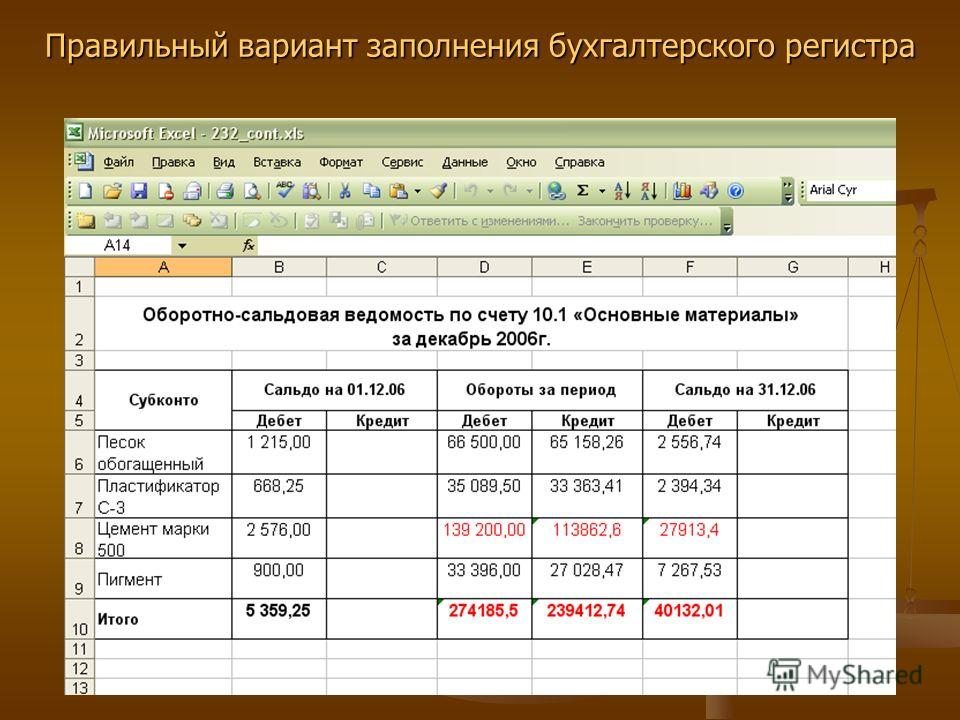Viewport: 960px width, 720px height.
Task: Open Excel Help question mark icon
Action: click(x=735, y=191)
